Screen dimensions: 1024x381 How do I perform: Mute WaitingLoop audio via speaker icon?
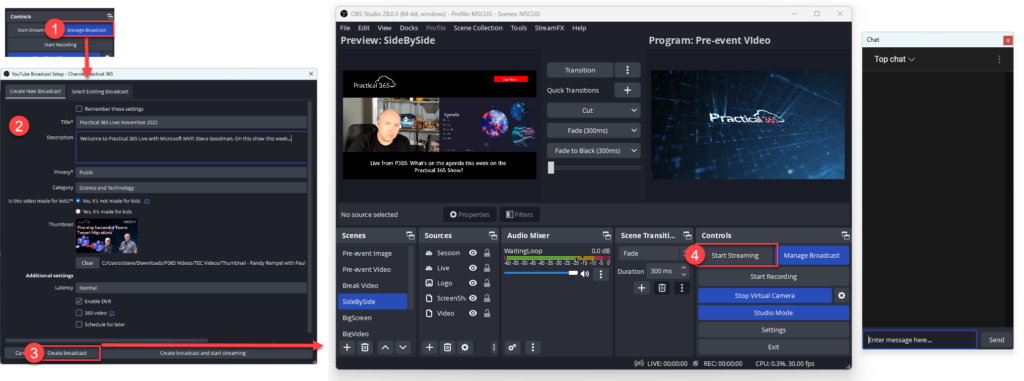click(585, 274)
